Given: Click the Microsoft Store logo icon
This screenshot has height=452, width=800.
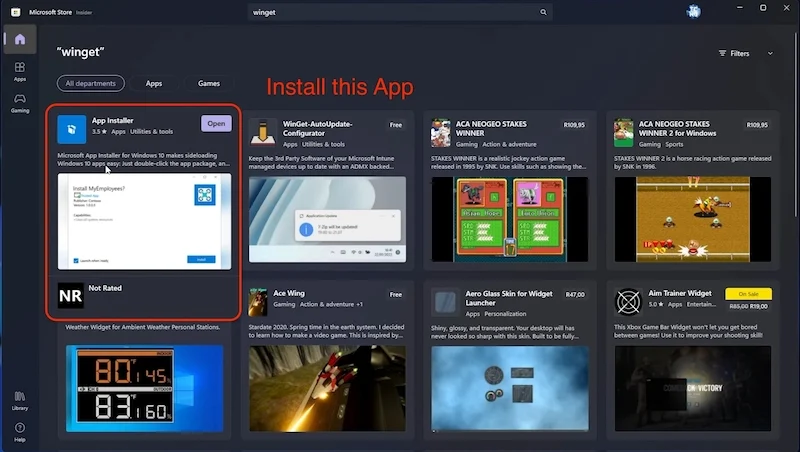Looking at the screenshot, I should pyautogui.click(x=16, y=12).
